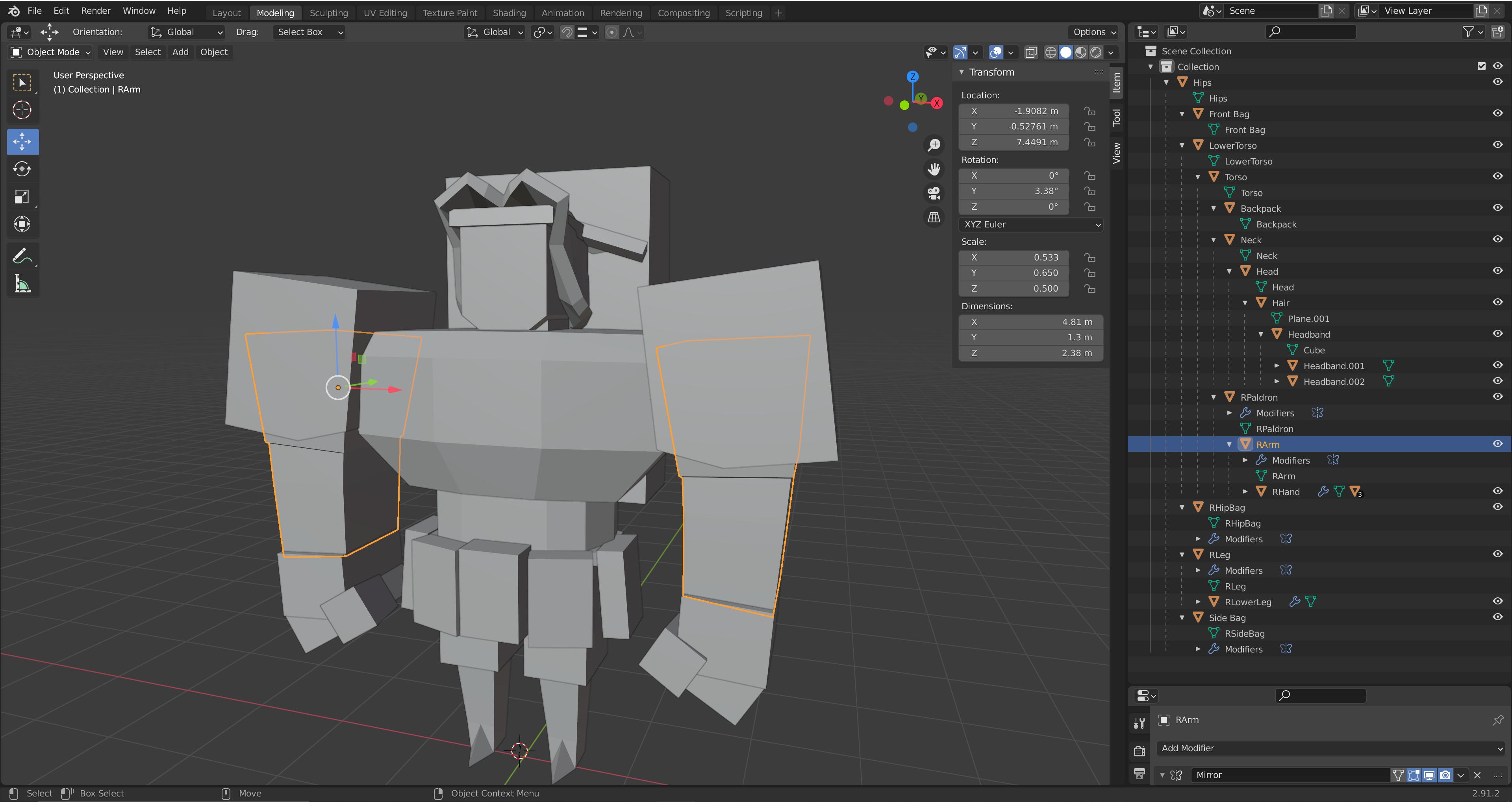Click the Dimensions Z value field
The image size is (1512, 802).
(x=1031, y=353)
